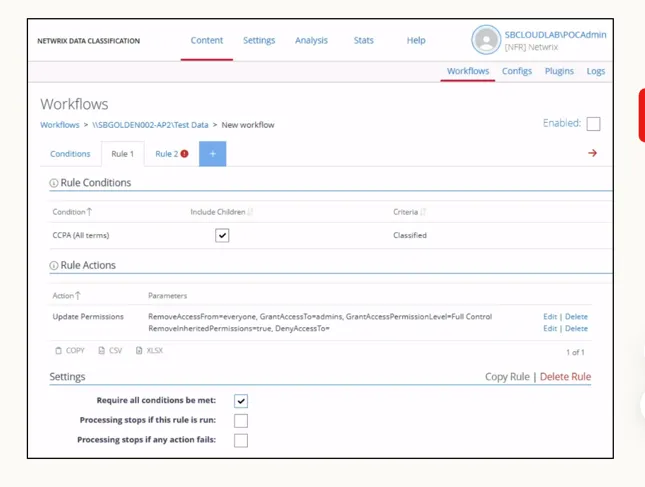
Task: Click the CCPA (All terms) condition cell
Action: [x=81, y=235]
